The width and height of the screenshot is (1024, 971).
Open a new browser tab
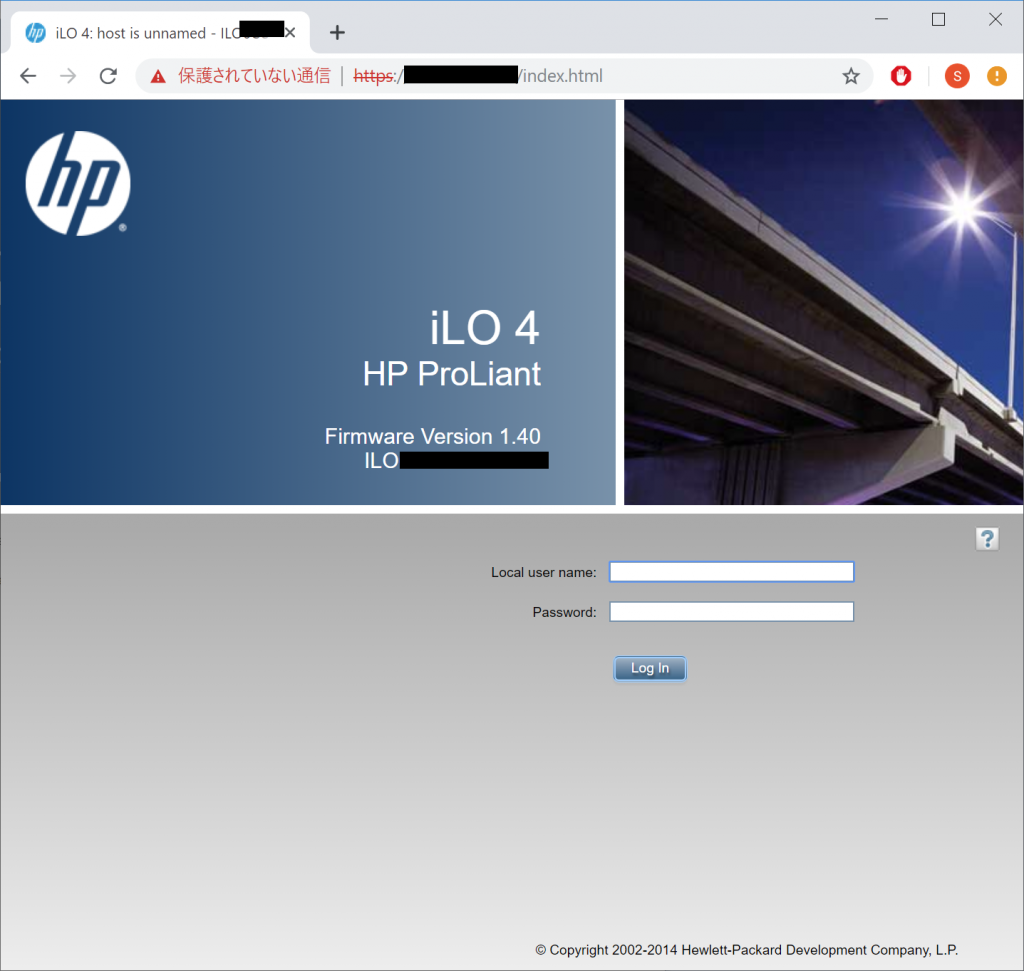337,32
